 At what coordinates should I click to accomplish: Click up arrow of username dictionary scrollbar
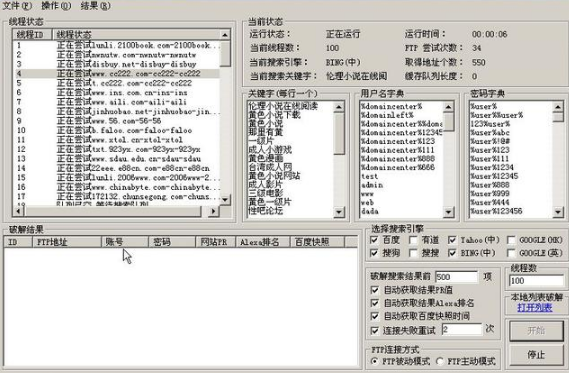point(449,107)
